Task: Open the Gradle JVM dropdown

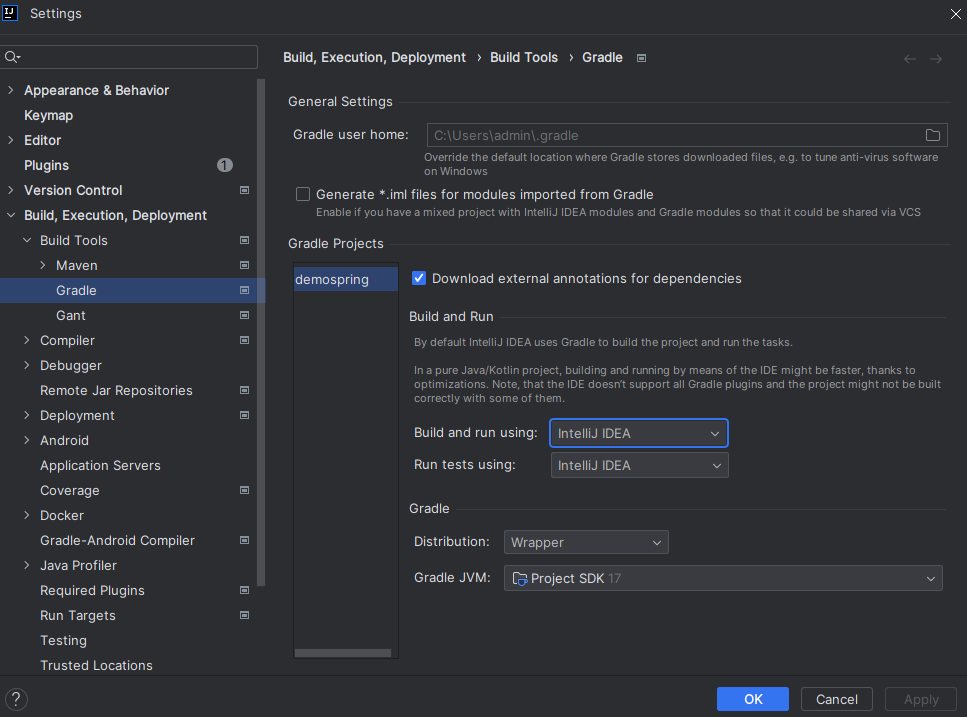Action: 723,578
